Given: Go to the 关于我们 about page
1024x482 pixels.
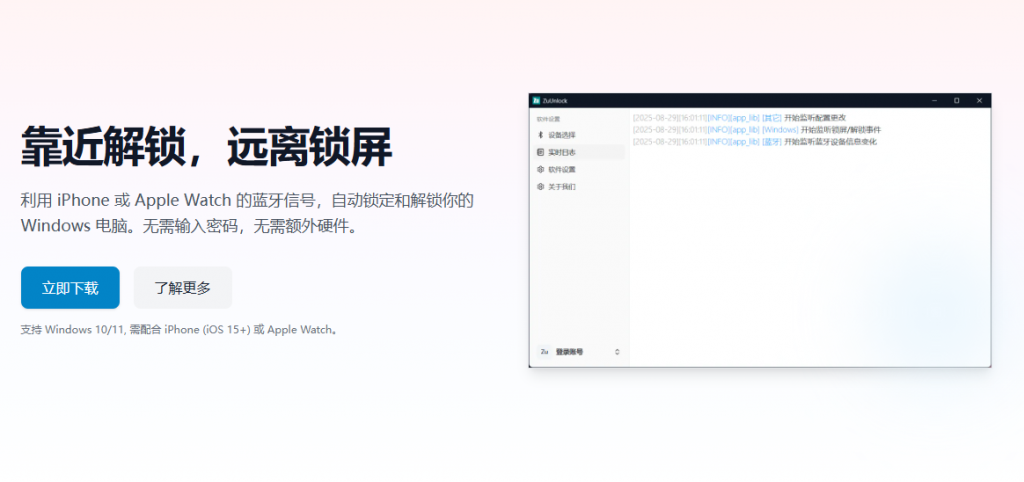Looking at the screenshot, I should 562,187.
